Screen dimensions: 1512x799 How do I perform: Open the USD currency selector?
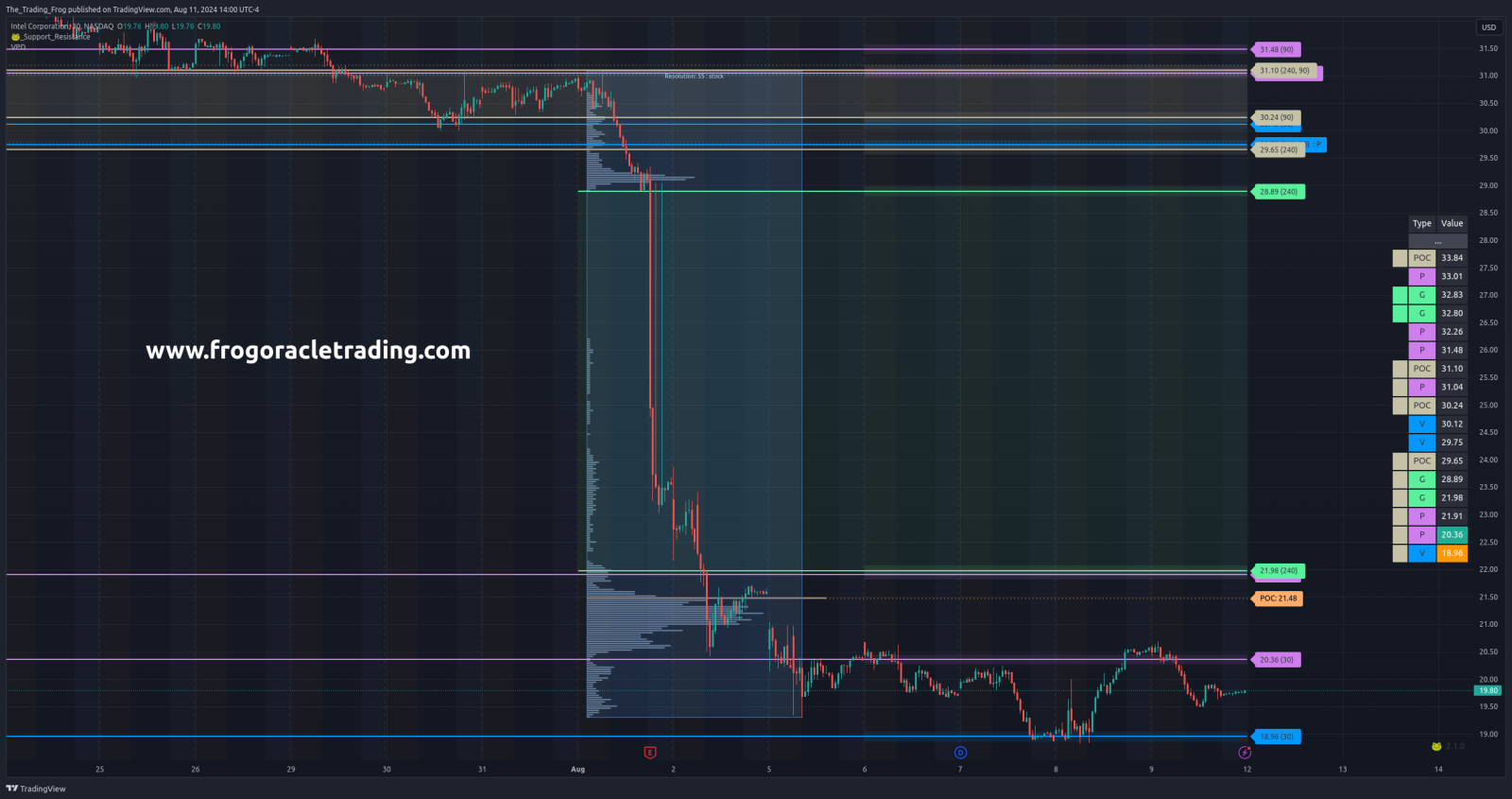[x=1488, y=27]
